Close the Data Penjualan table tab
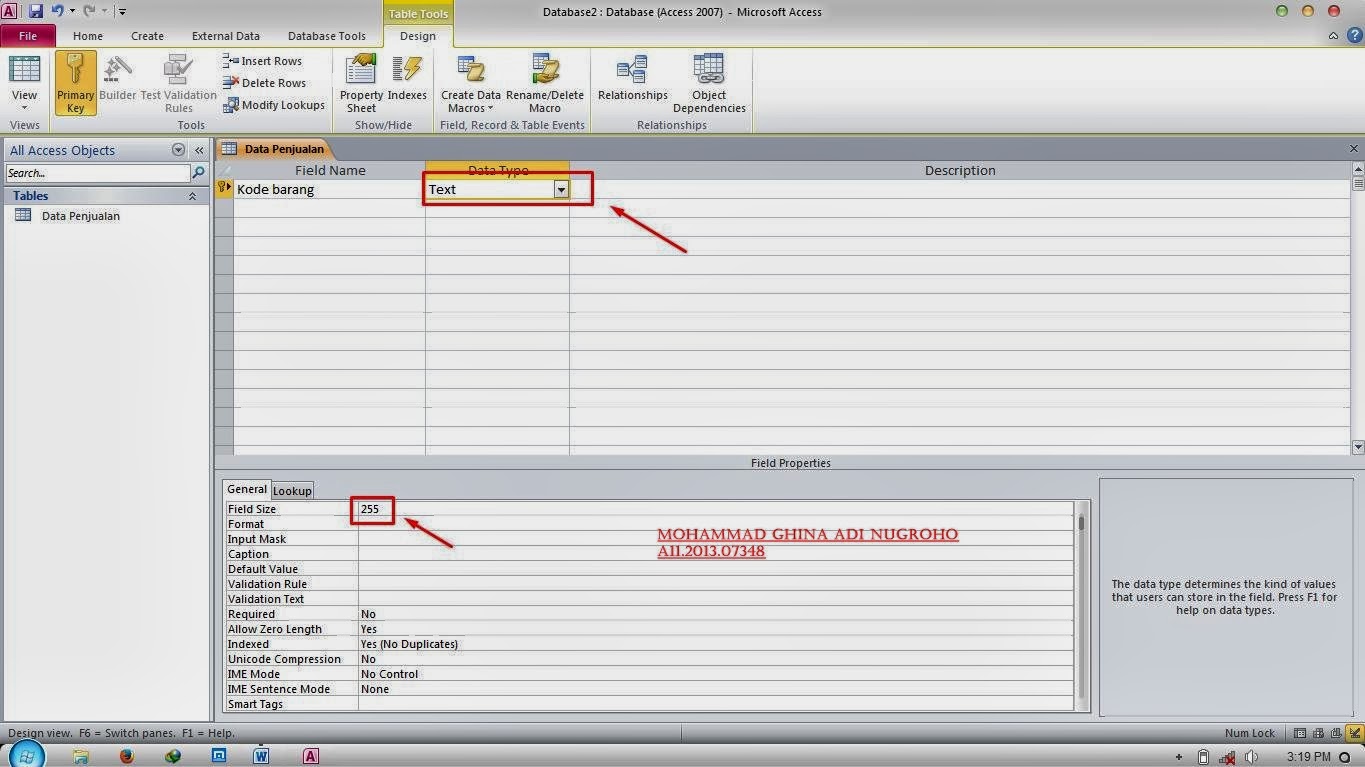Image resolution: width=1365 pixels, height=767 pixels. 1354,149
